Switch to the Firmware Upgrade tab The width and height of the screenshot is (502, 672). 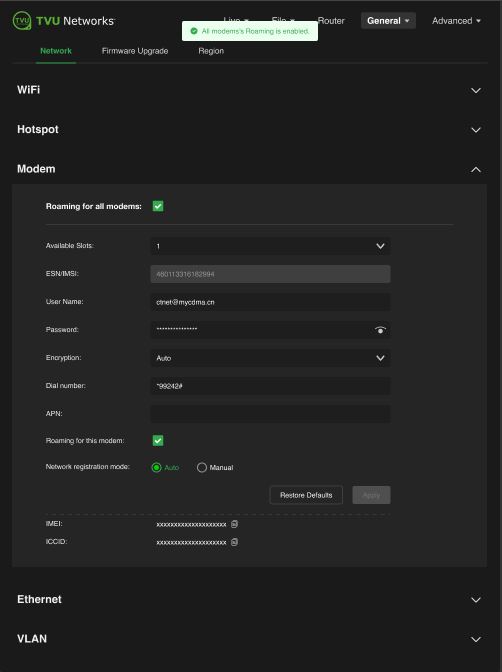coord(135,51)
